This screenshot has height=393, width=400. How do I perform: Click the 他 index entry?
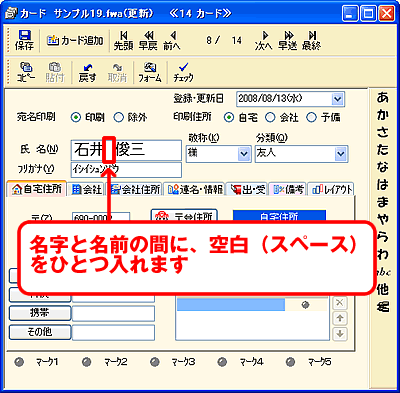pos(383,289)
